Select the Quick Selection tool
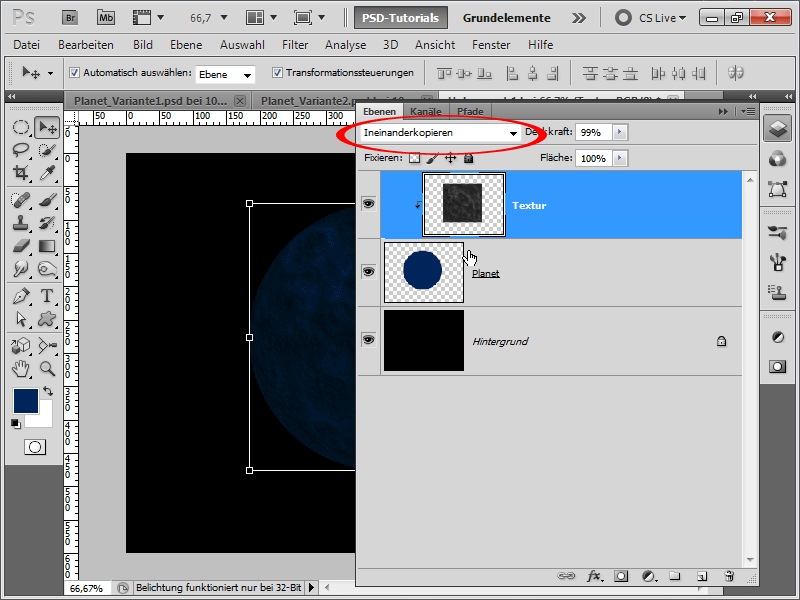The width and height of the screenshot is (800, 600). [x=47, y=149]
